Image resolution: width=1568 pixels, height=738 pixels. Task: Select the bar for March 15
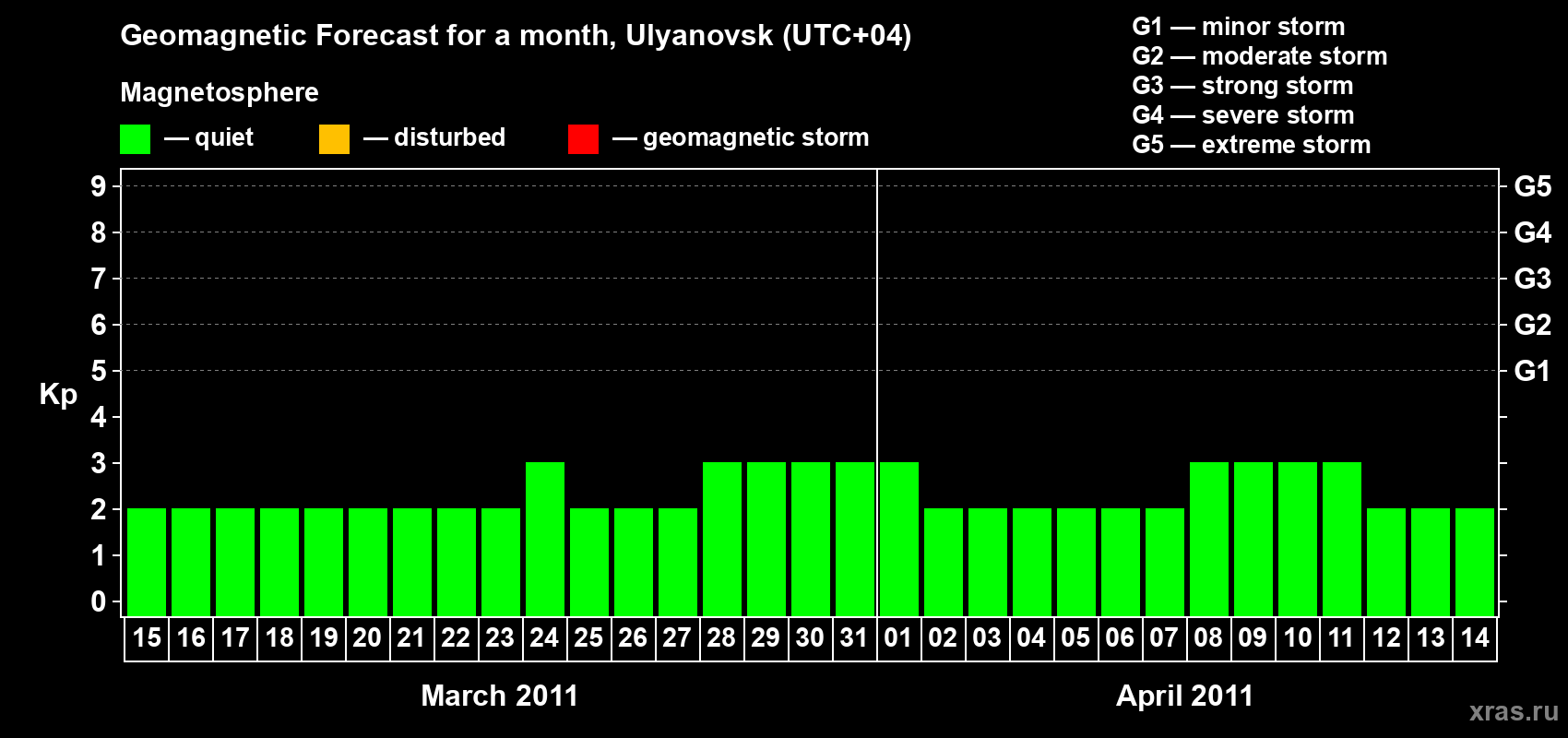(147, 562)
